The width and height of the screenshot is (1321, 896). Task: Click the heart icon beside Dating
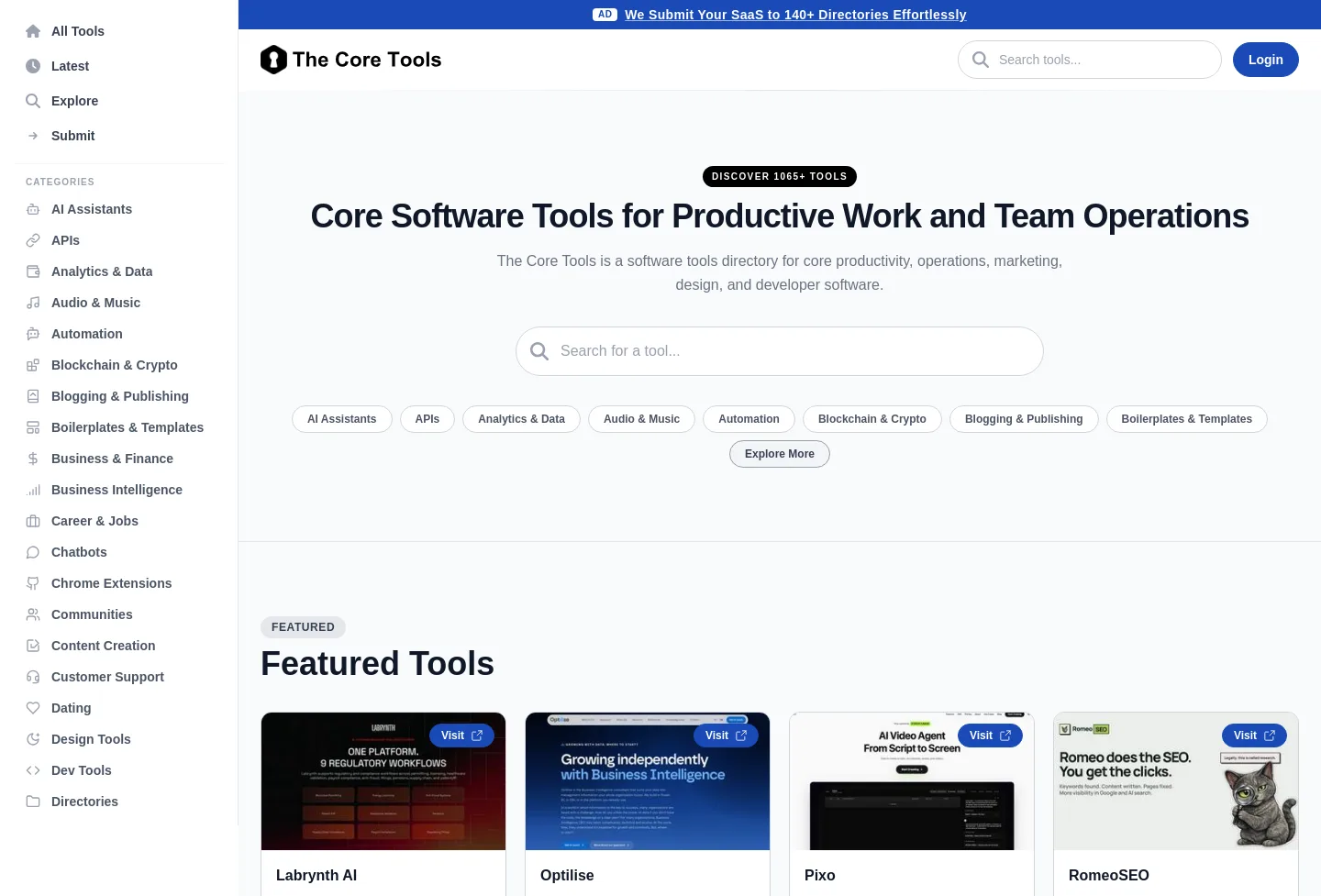pos(33,708)
